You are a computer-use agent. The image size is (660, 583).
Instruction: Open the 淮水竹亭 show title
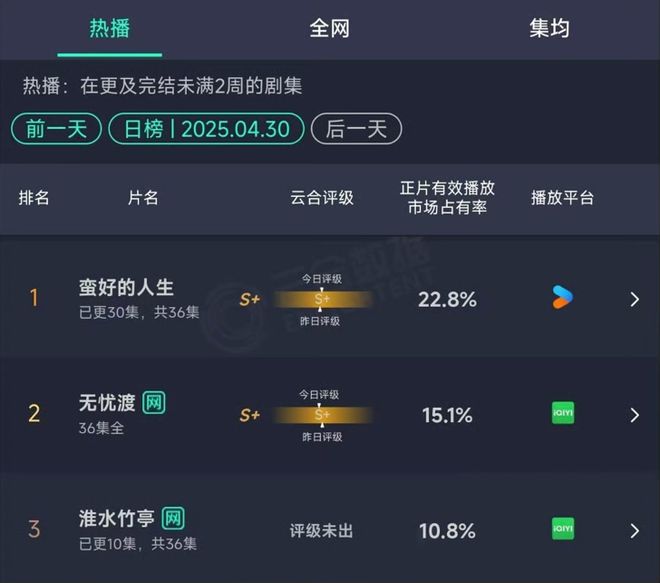[x=117, y=518]
